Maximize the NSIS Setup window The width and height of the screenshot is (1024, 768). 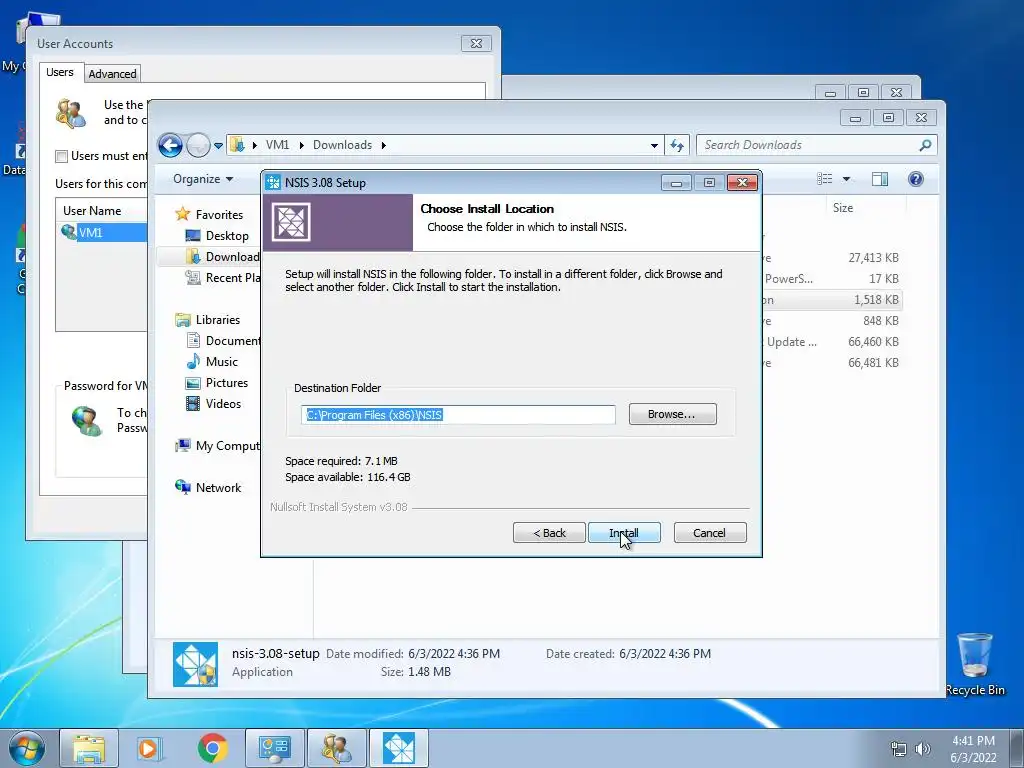click(709, 183)
